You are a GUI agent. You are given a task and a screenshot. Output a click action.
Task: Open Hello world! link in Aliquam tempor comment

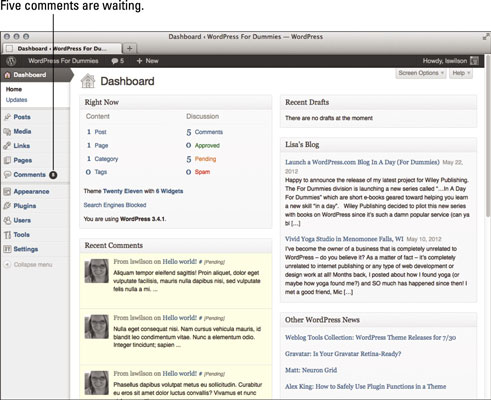click(180, 262)
